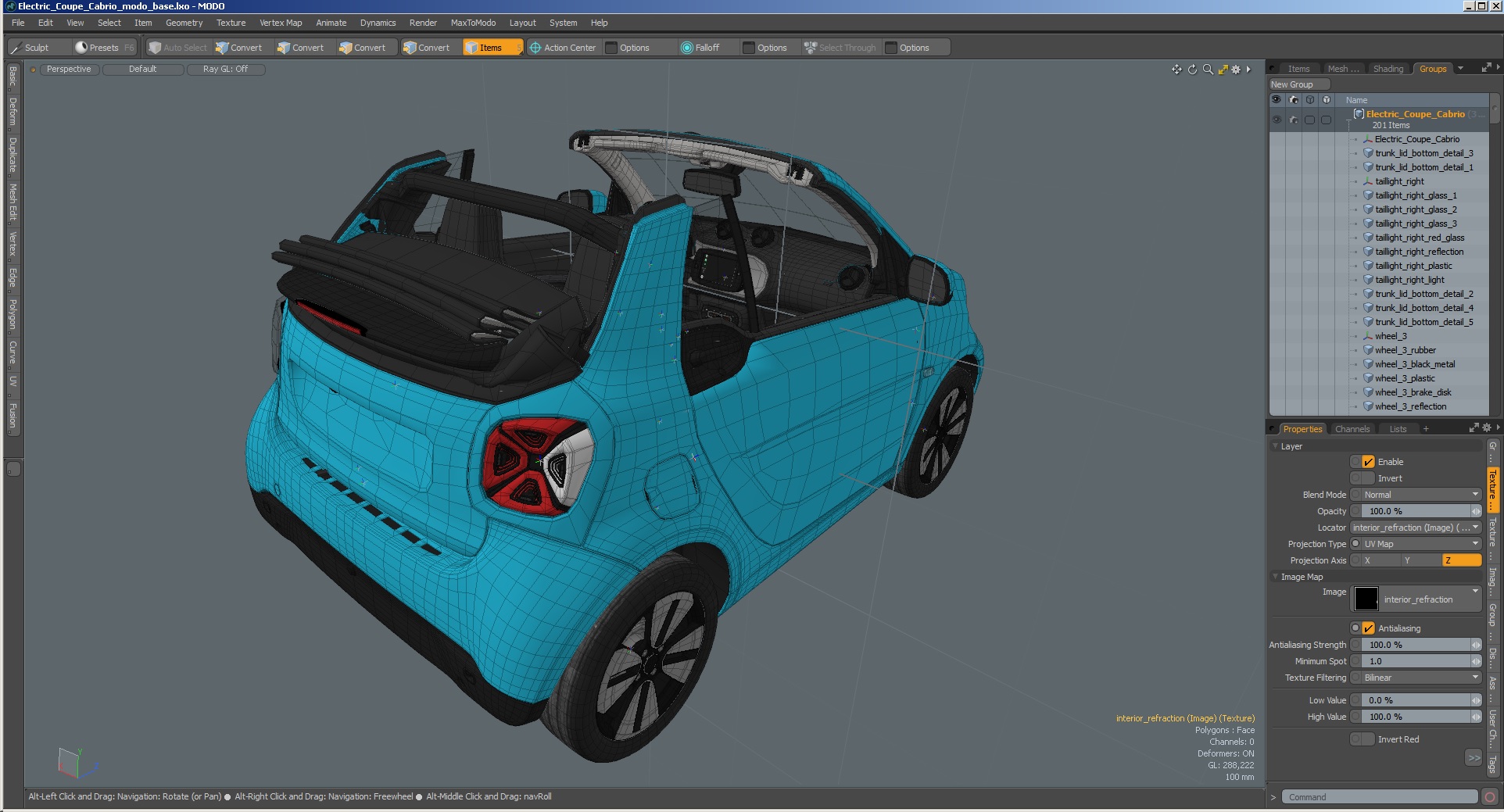Select Y as the projection axis
The width and height of the screenshot is (1504, 812).
point(1421,560)
